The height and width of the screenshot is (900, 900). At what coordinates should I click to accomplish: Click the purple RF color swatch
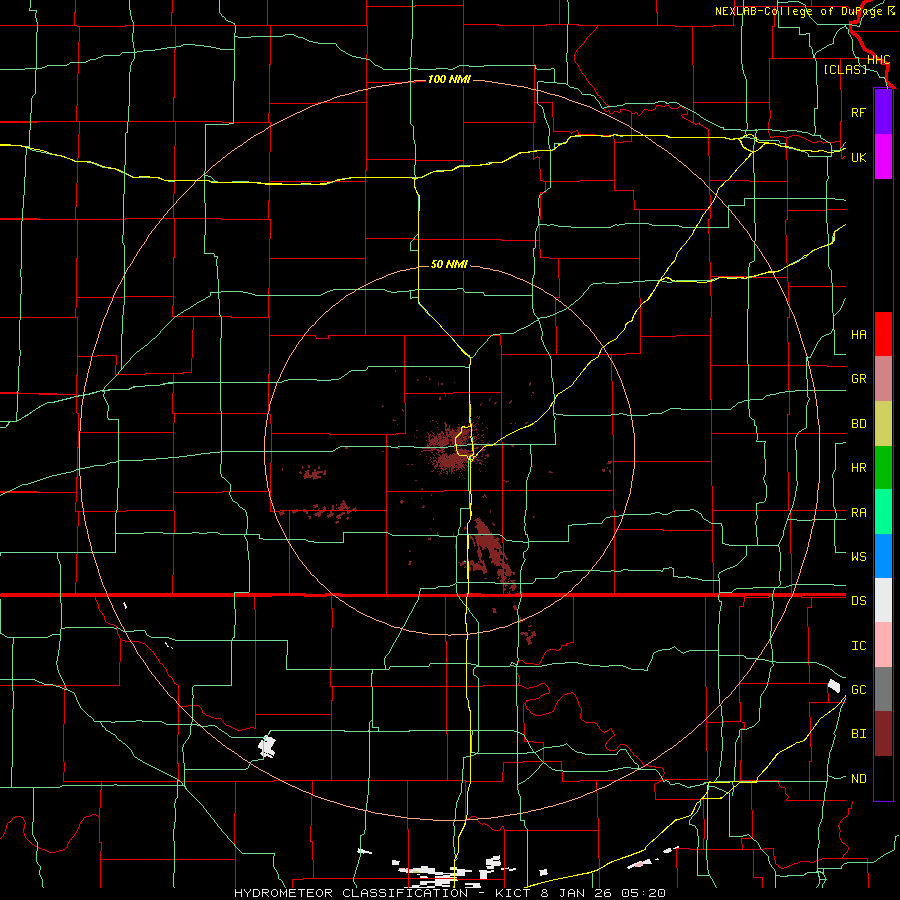pos(883,111)
